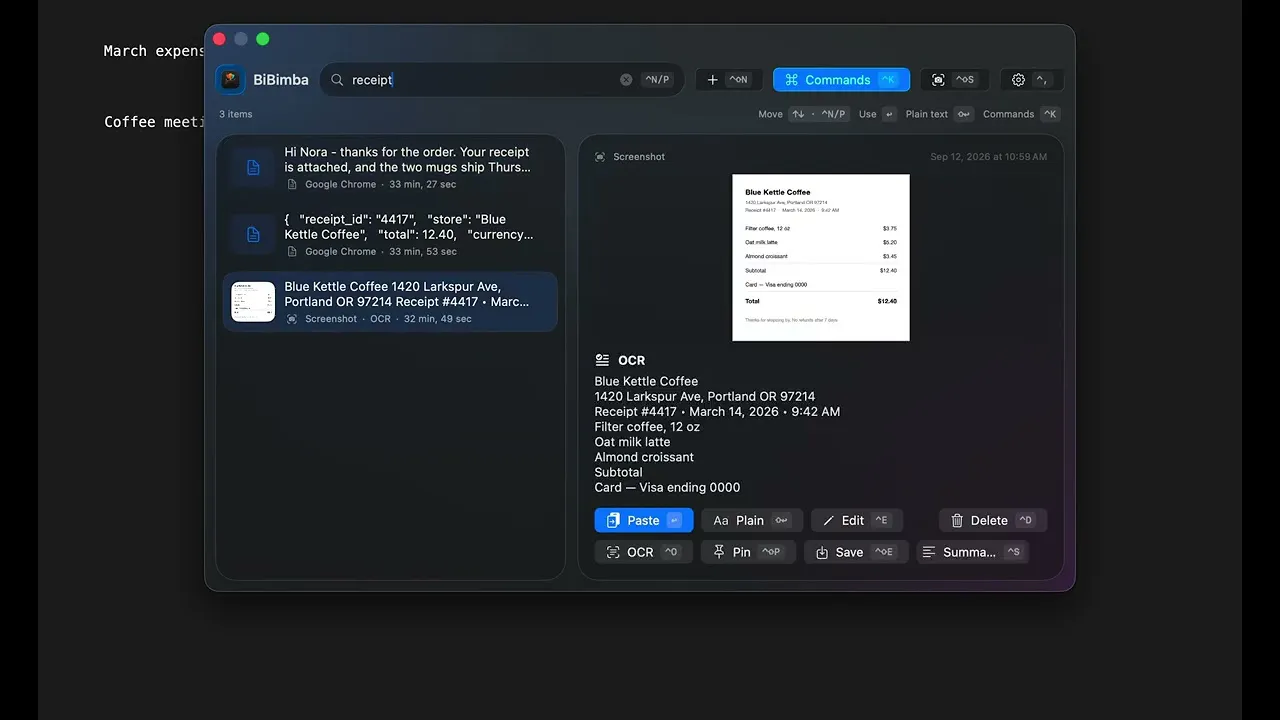1280x720 pixels.
Task: Click the 'Sep 12, 2026 at 10:59 AM' timestamp
Action: [988, 157]
